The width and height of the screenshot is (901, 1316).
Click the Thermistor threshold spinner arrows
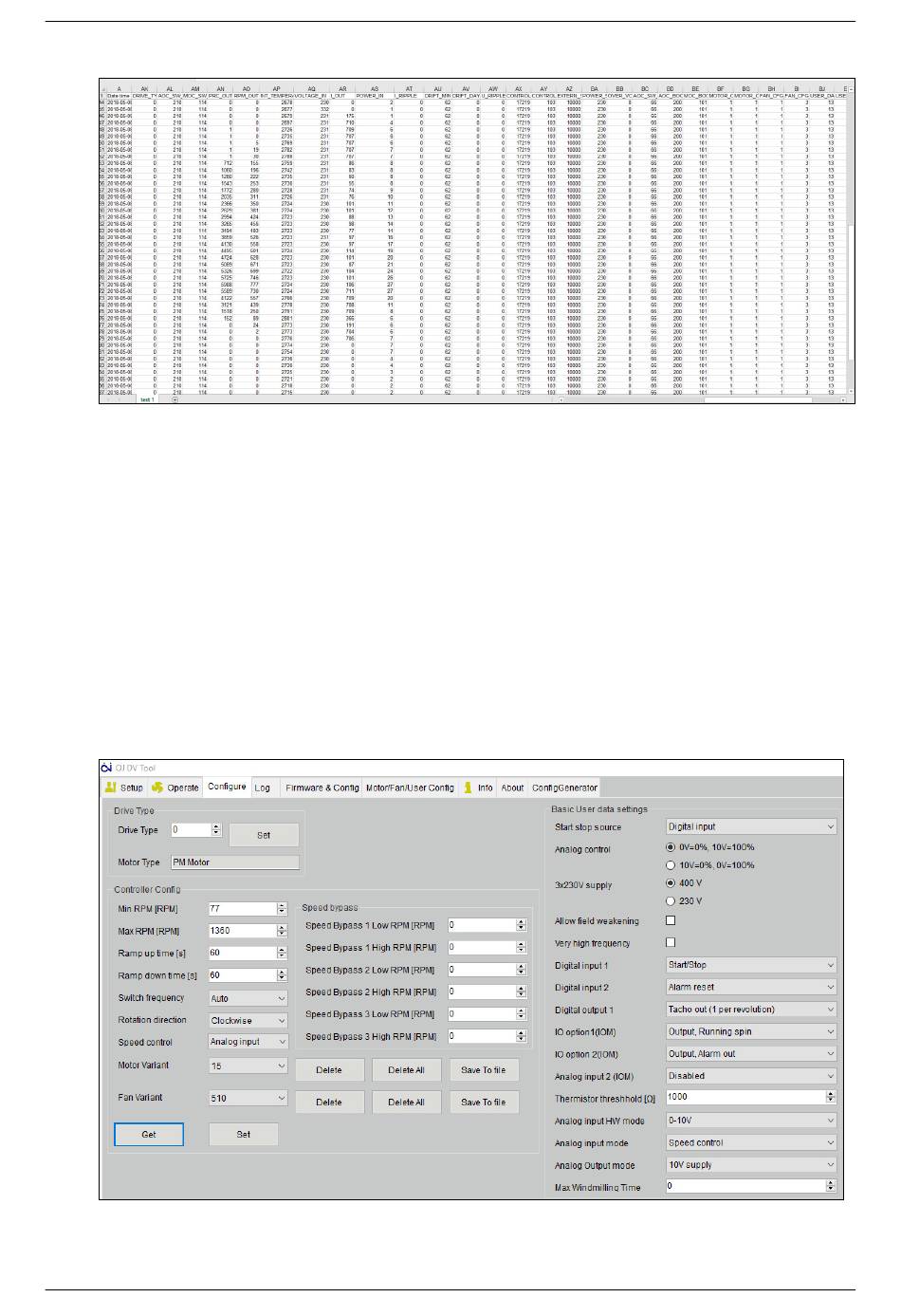click(831, 1097)
